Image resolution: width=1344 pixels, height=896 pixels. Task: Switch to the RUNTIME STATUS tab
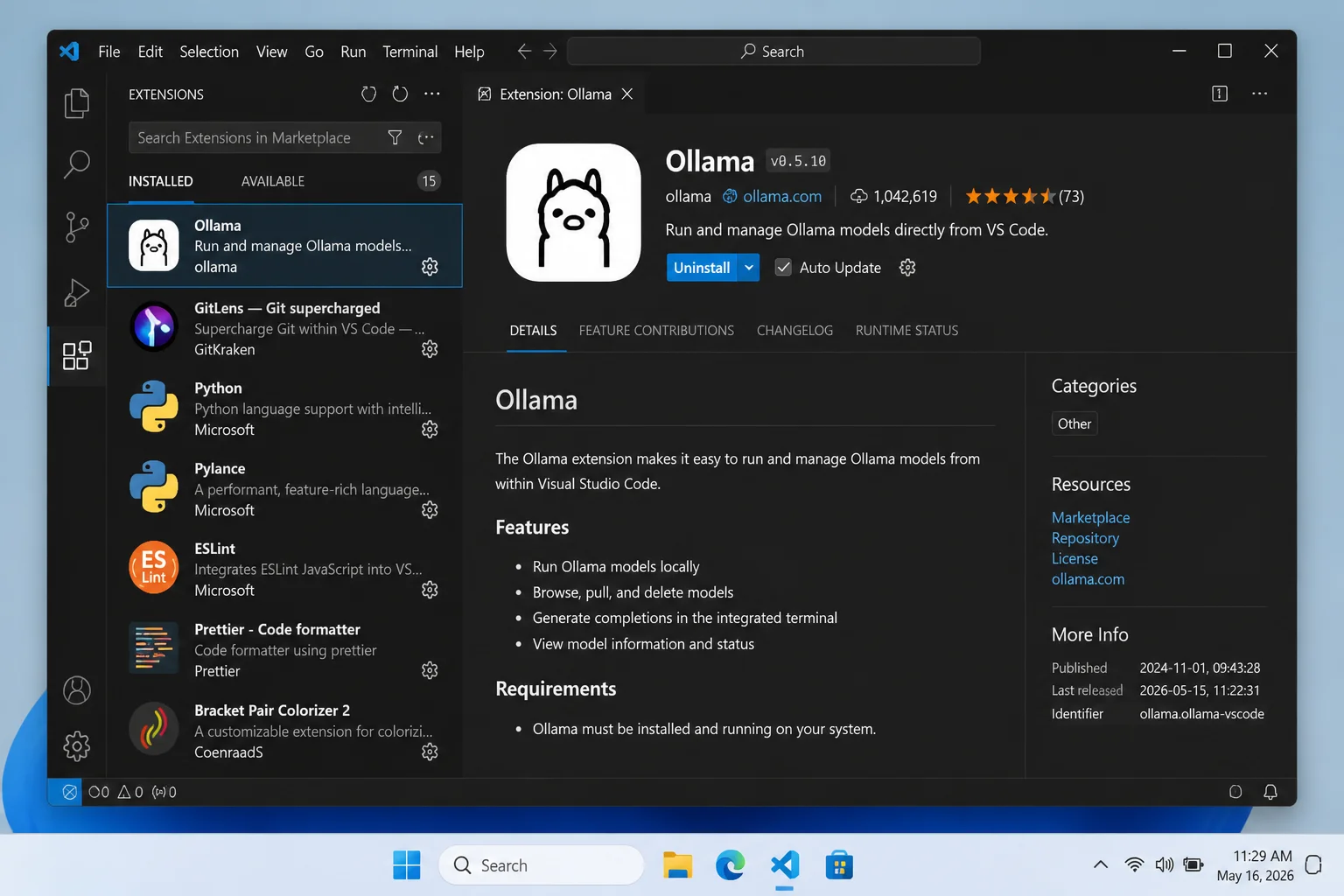click(906, 331)
